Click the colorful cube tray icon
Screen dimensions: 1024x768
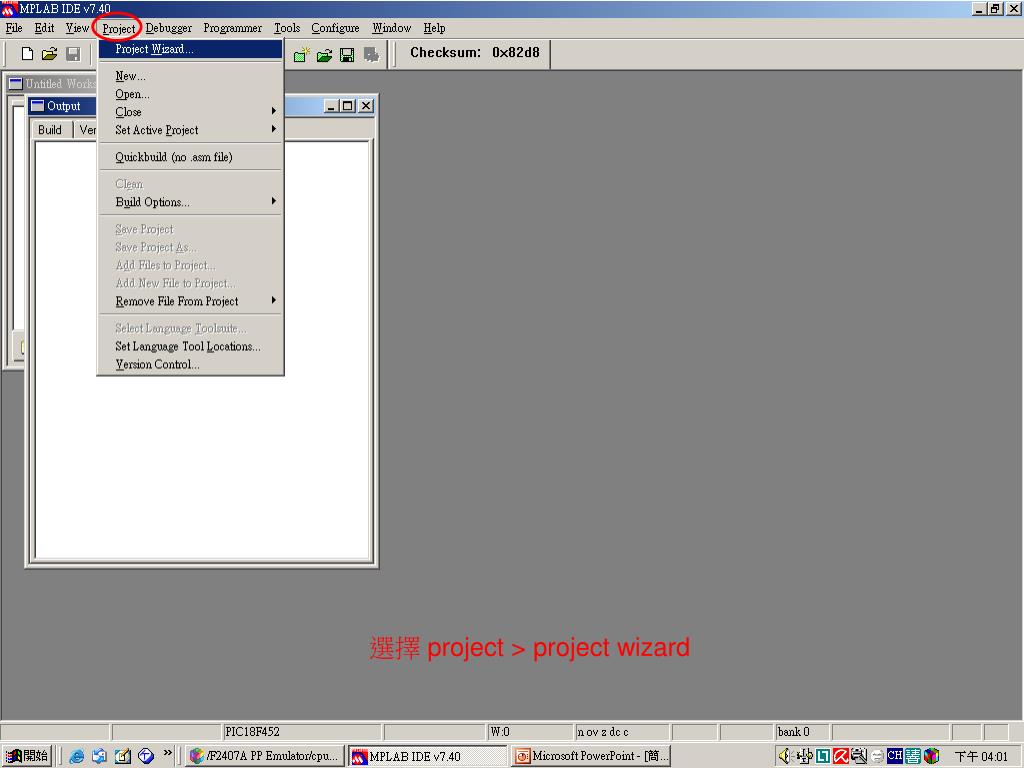(x=931, y=756)
